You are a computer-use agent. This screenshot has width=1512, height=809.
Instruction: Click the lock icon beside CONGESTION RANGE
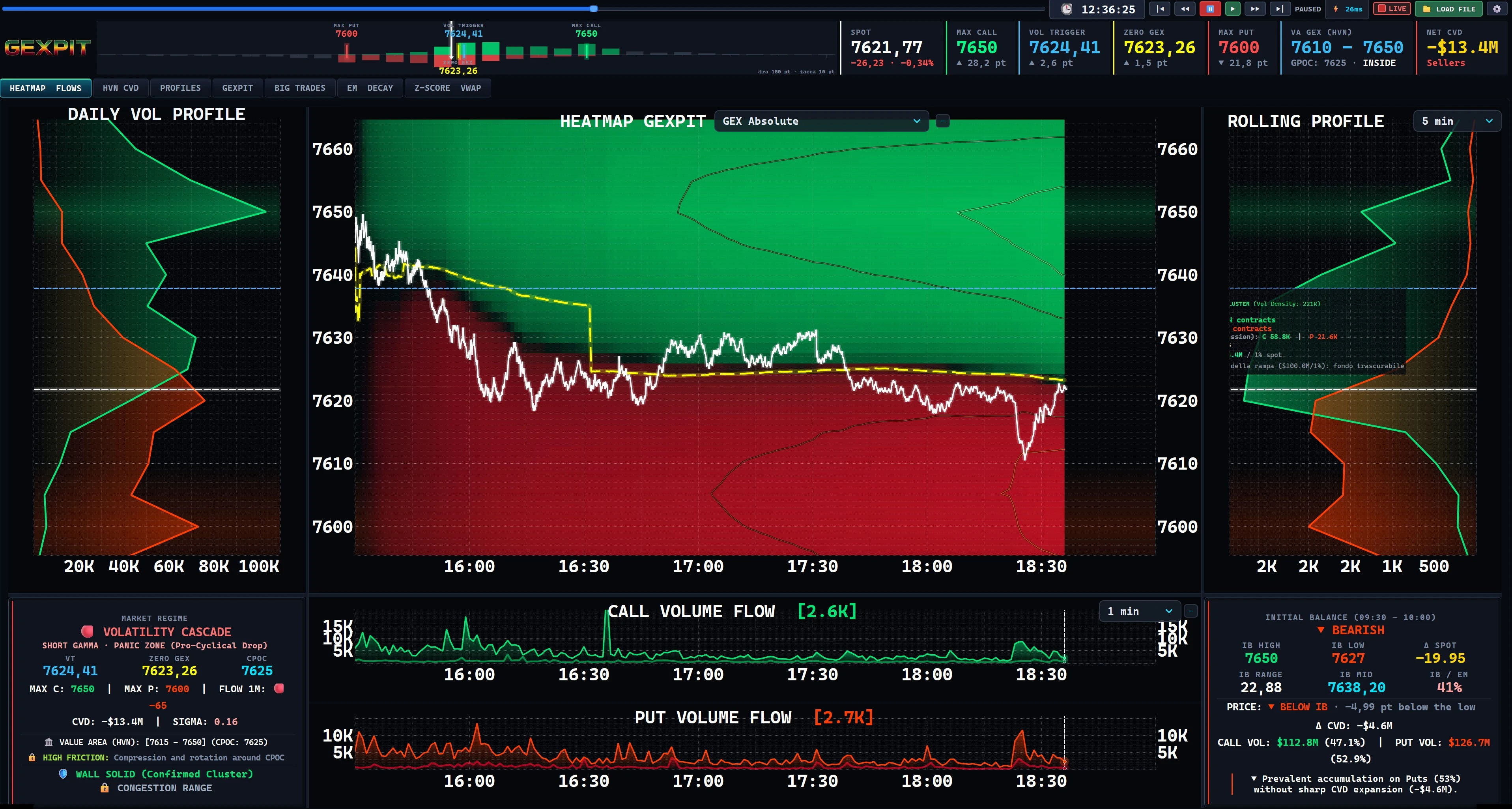[105, 788]
